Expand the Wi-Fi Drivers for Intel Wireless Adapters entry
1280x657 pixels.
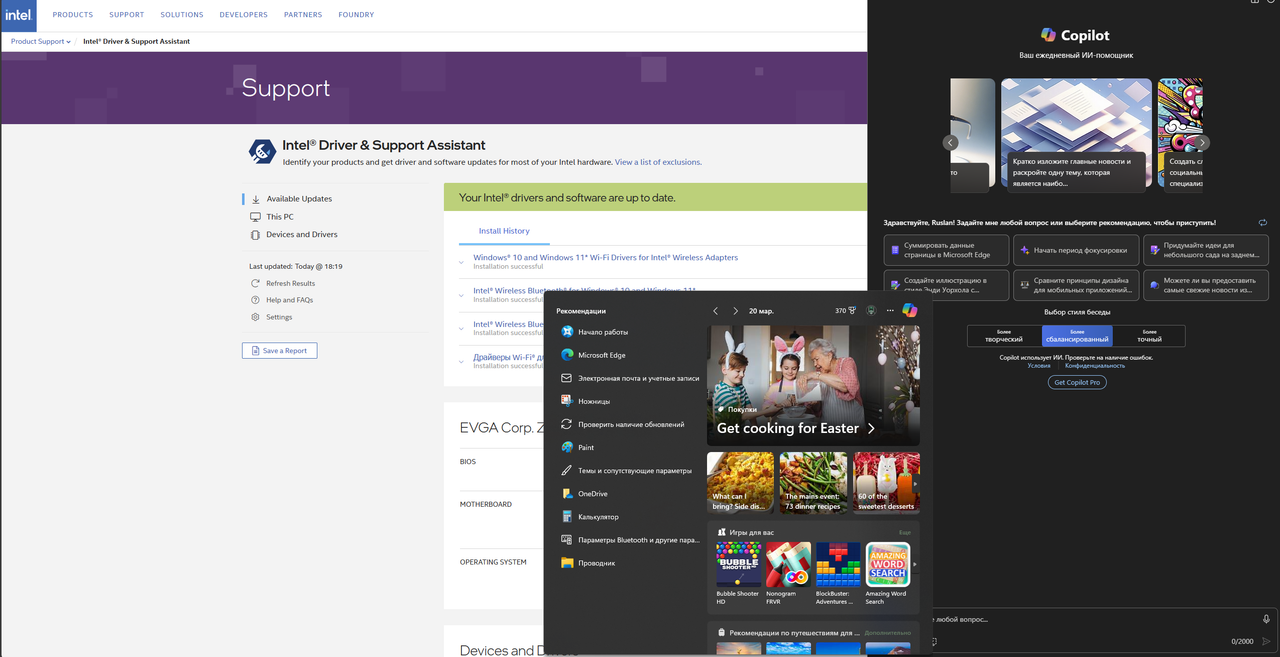(461, 262)
